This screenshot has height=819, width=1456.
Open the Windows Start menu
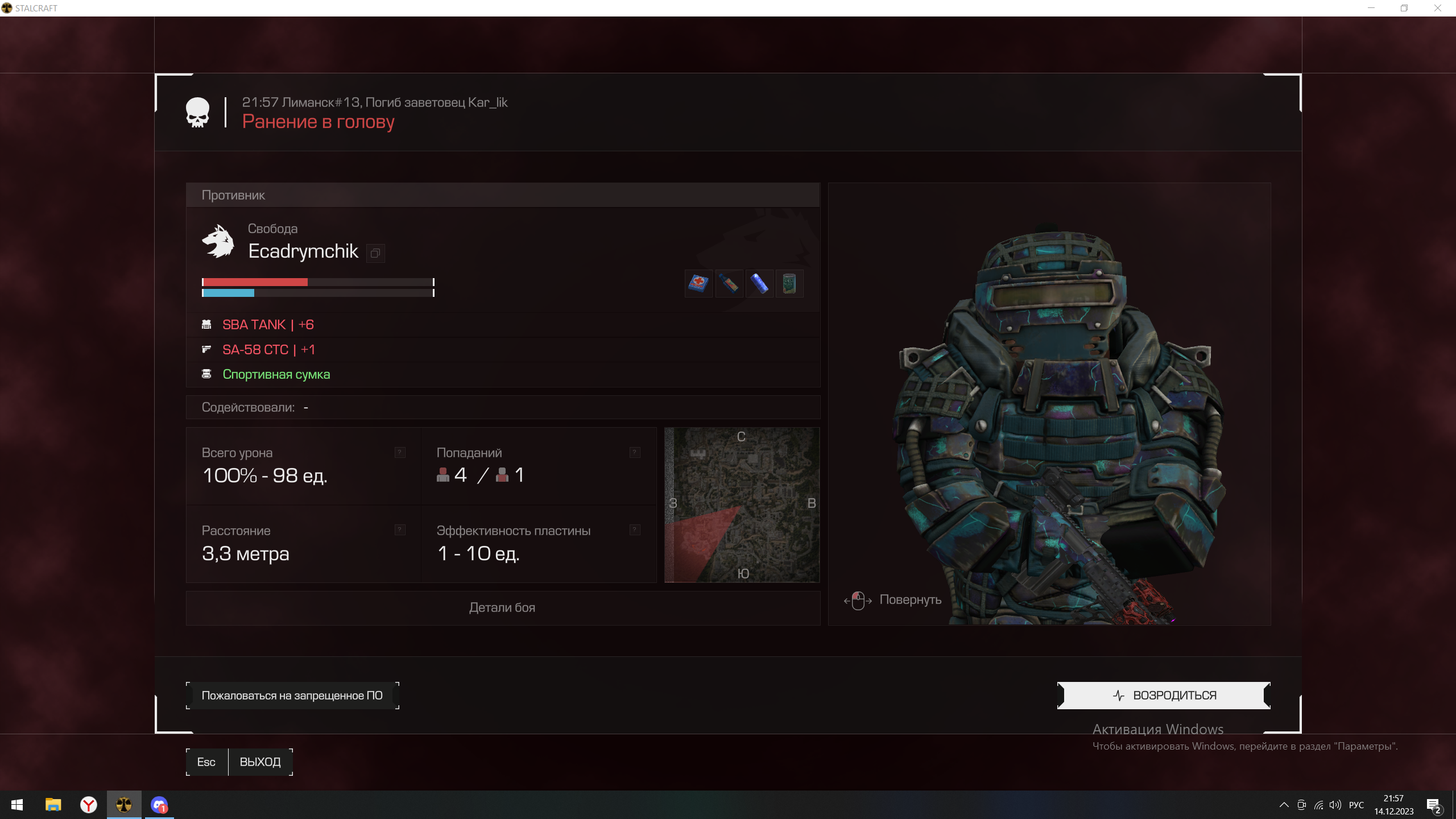tap(17, 805)
